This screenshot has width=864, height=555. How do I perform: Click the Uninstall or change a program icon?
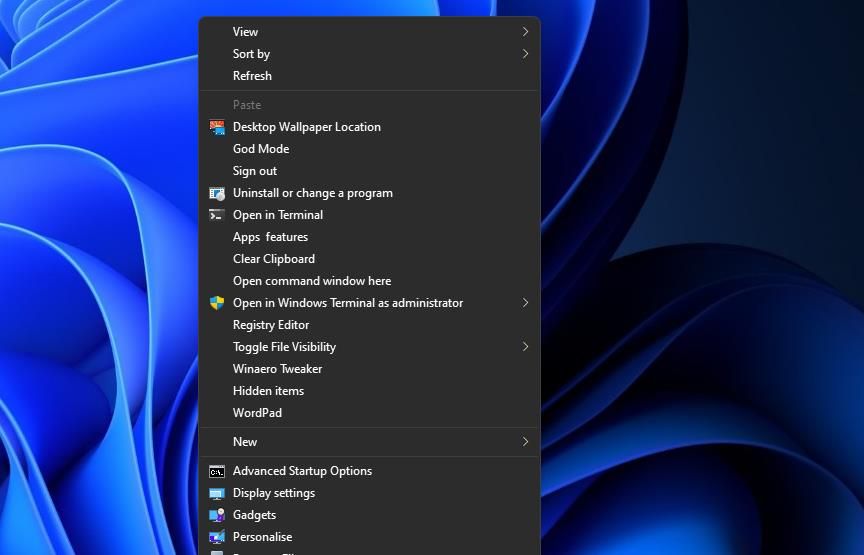[x=217, y=193]
